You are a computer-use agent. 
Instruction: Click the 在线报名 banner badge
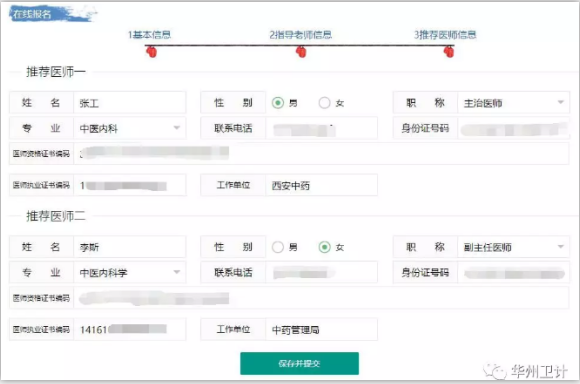(52, 14)
